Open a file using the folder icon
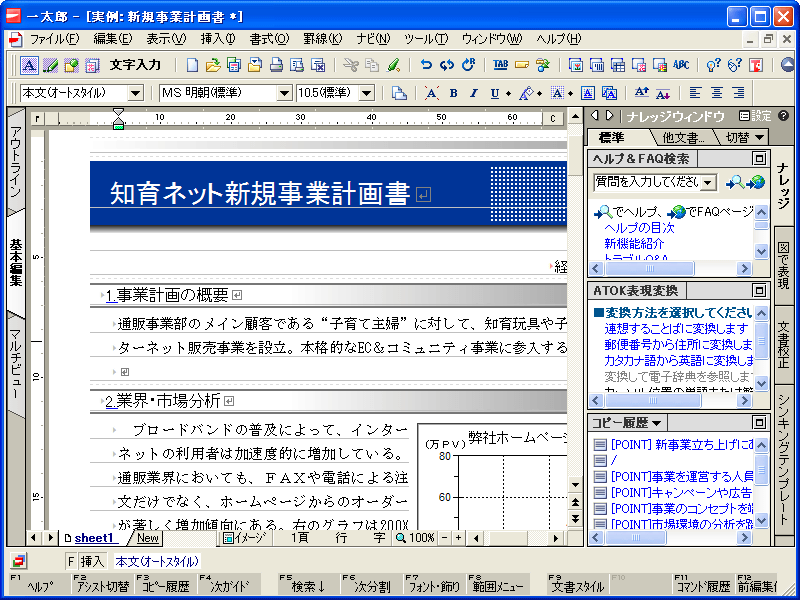The width and height of the screenshot is (800, 600). coord(213,65)
